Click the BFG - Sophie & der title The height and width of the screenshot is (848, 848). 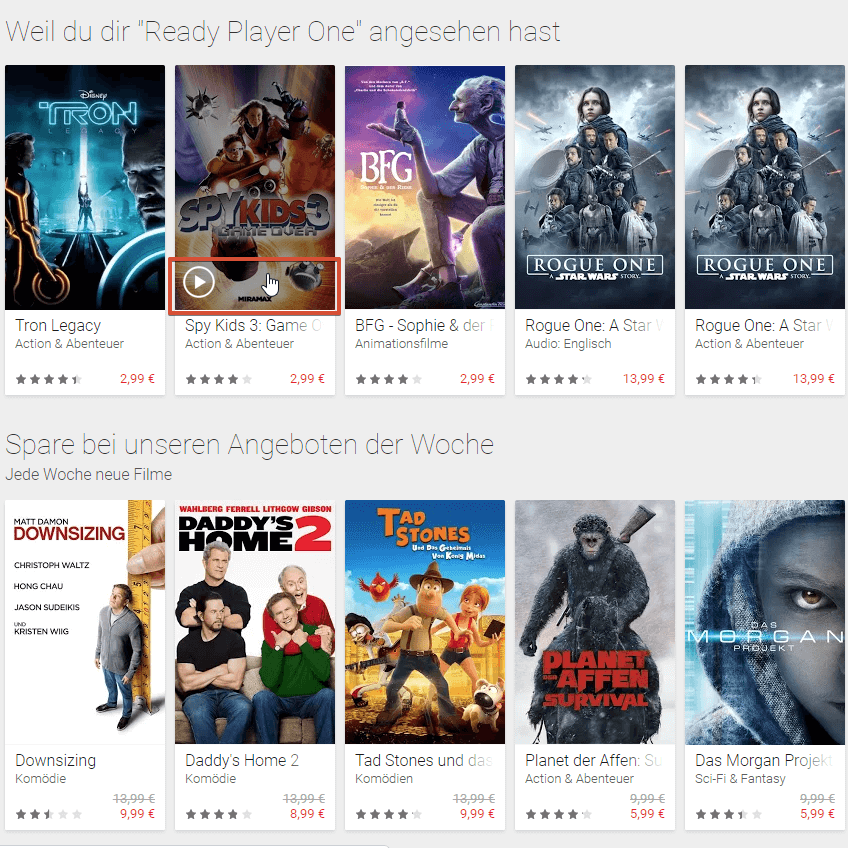pos(424,326)
